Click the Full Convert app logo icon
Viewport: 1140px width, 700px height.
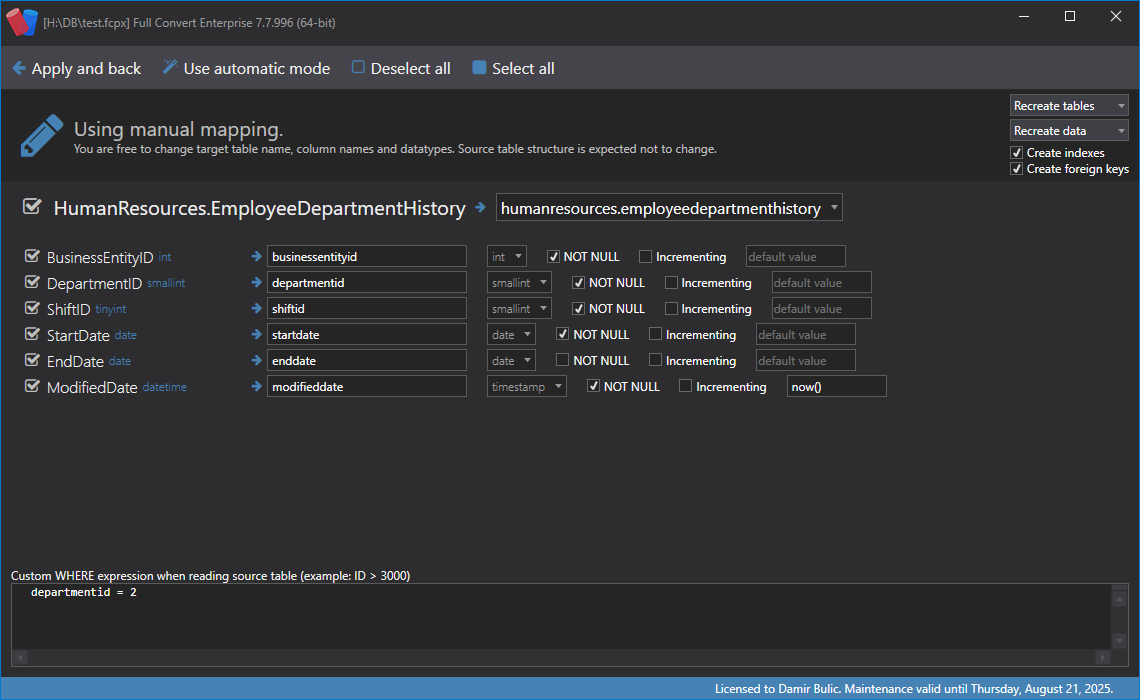coord(21,21)
